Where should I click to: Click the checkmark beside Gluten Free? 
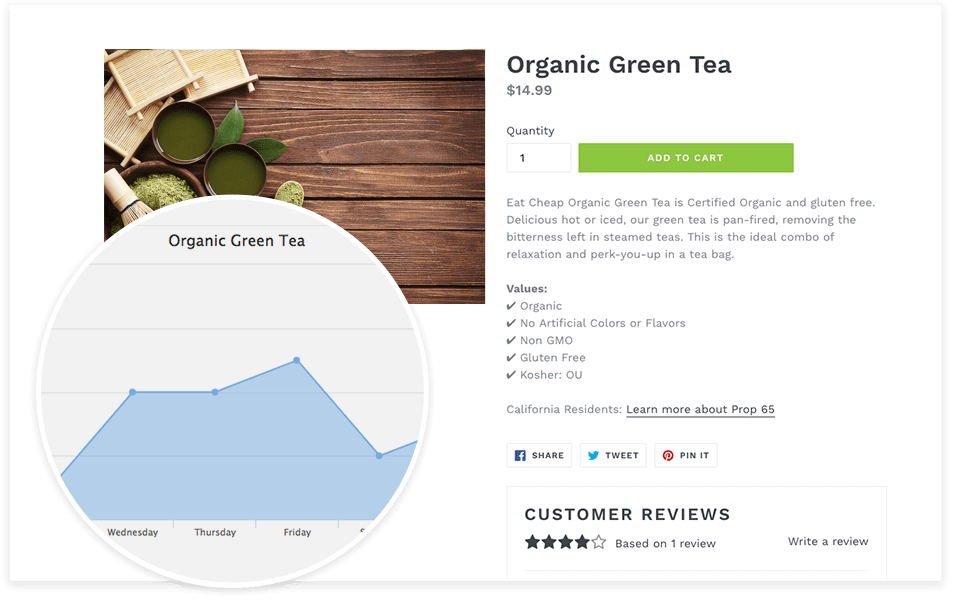click(511, 358)
